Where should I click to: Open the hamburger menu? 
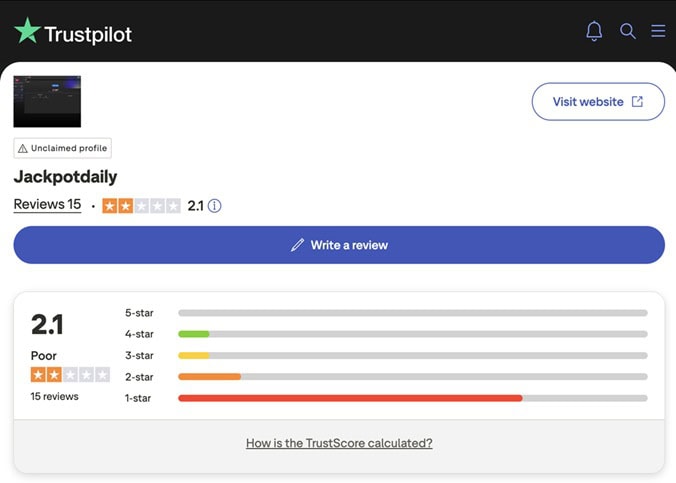pos(658,31)
